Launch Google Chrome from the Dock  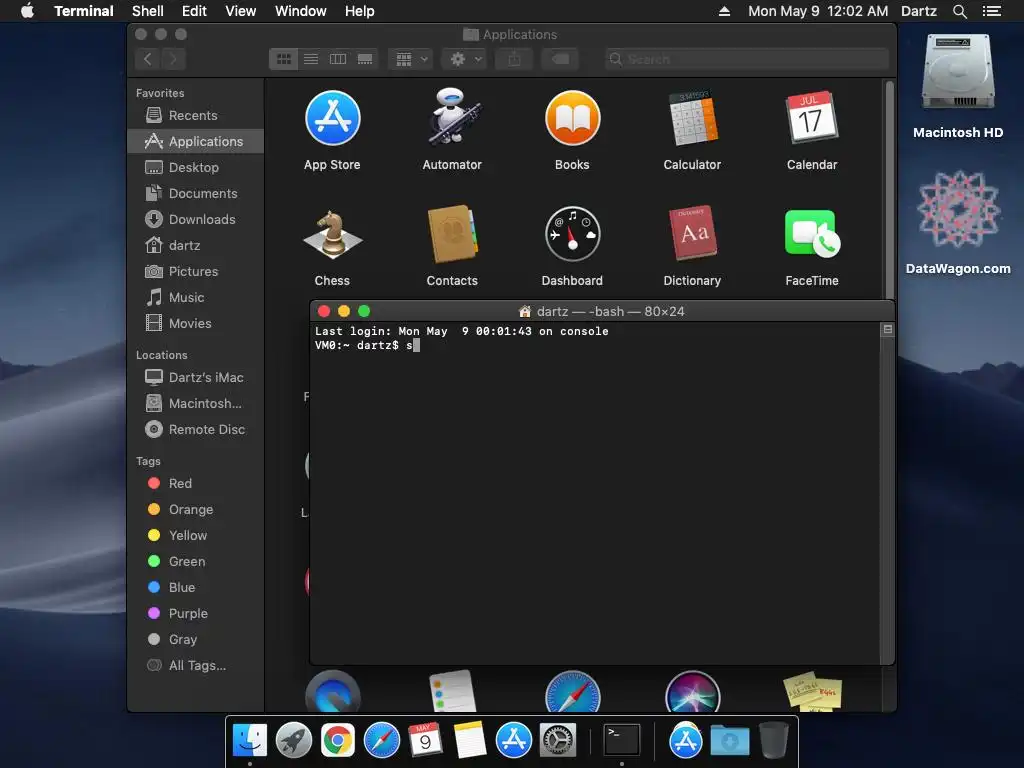(338, 741)
